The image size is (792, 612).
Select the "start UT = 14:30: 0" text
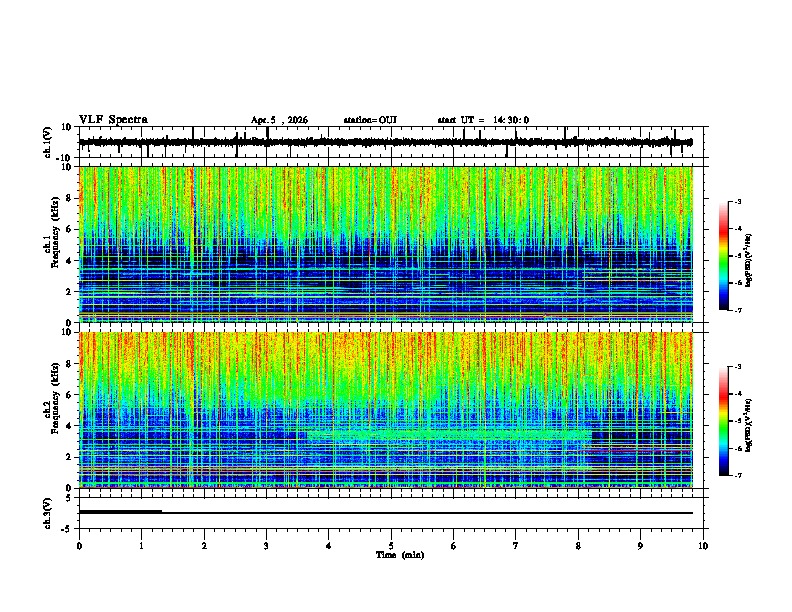coord(483,120)
